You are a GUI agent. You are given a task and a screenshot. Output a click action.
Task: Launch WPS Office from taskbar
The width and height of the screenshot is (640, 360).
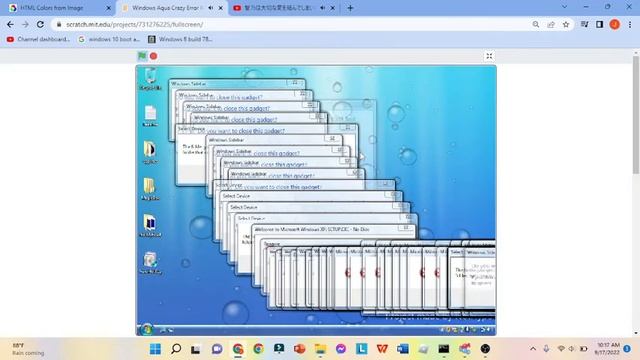click(382, 349)
